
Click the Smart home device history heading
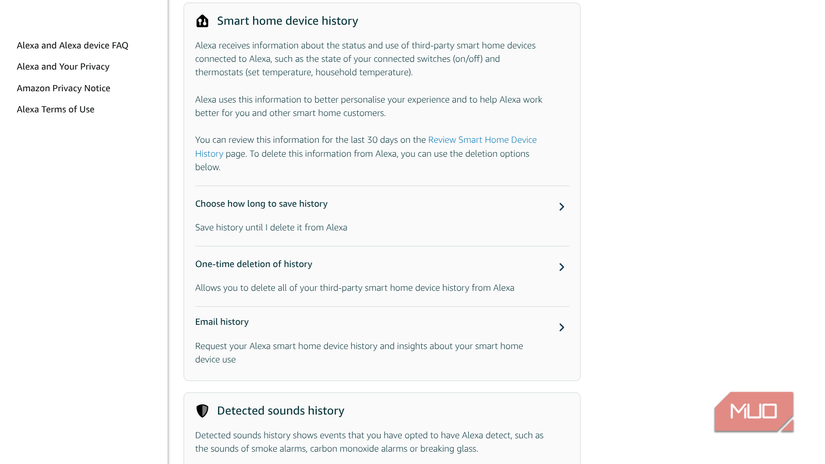click(287, 21)
